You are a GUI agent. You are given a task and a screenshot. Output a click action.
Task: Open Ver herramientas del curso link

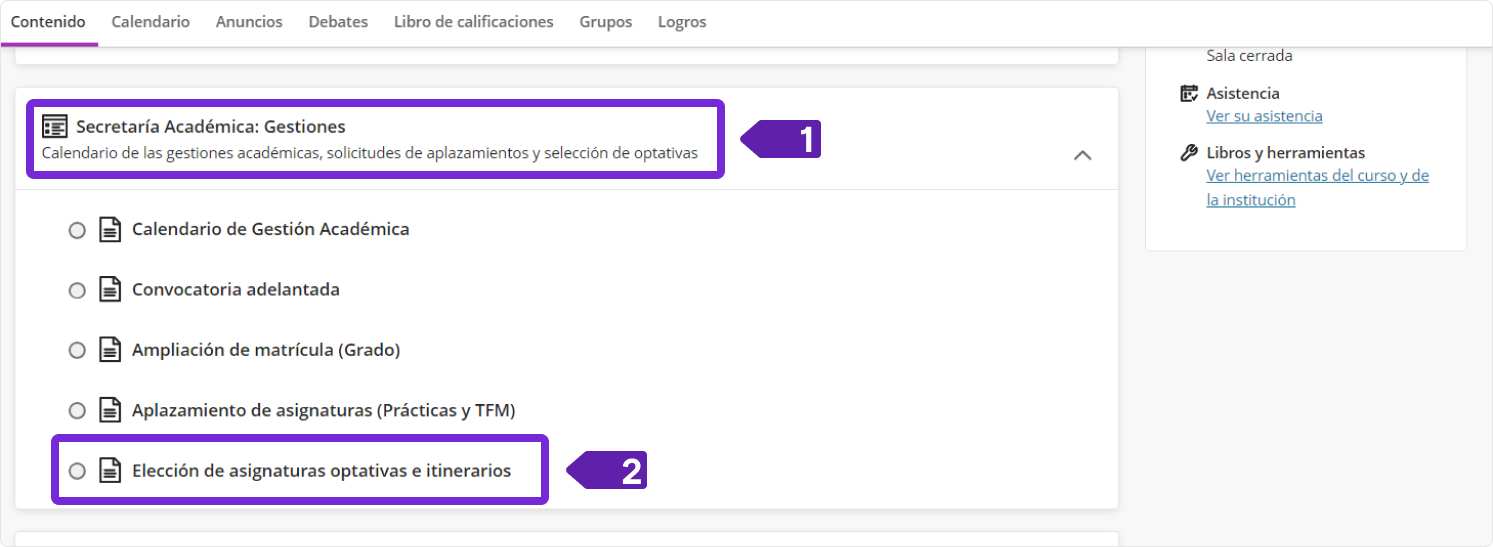pyautogui.click(x=1317, y=176)
